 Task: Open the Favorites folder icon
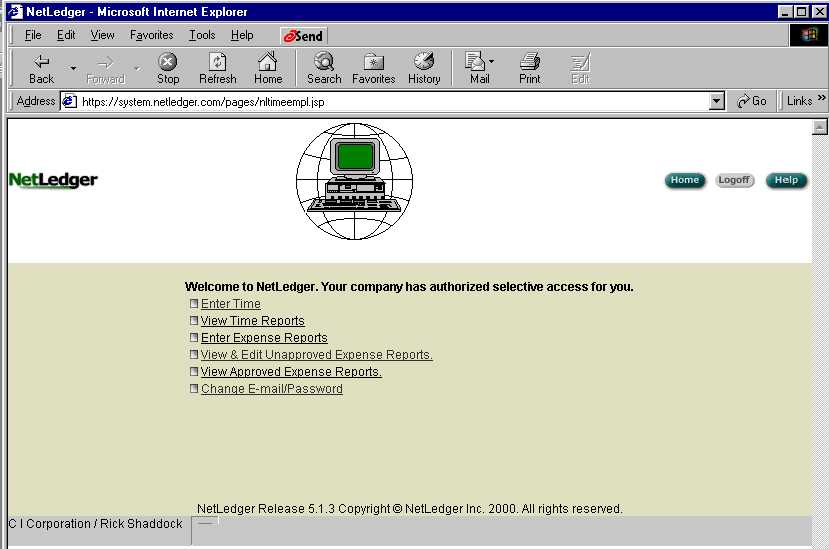click(373, 62)
